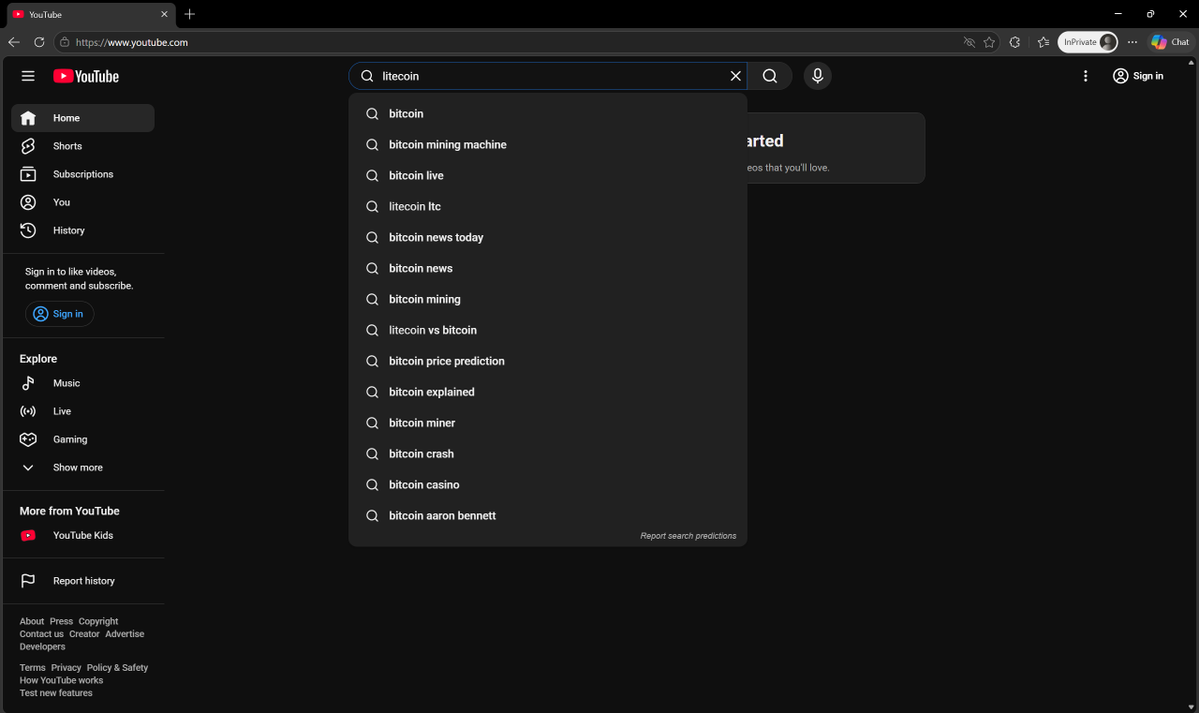Close the YouTube browser tab
Image resolution: width=1199 pixels, height=713 pixels.
point(164,14)
